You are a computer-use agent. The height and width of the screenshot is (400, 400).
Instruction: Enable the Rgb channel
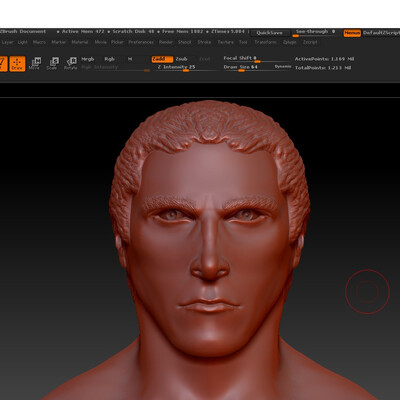pyautogui.click(x=109, y=59)
